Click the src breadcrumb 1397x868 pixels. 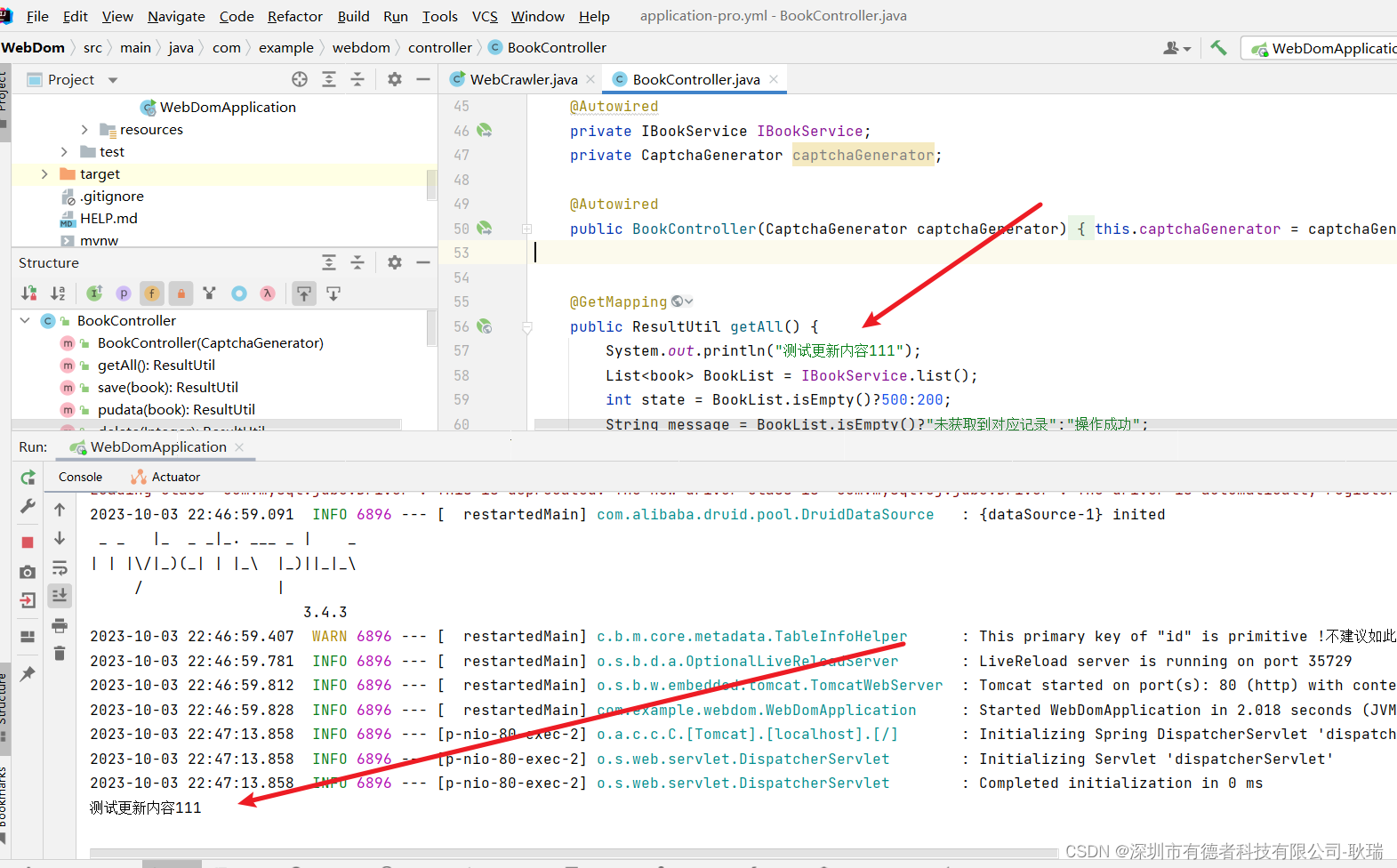[92, 48]
